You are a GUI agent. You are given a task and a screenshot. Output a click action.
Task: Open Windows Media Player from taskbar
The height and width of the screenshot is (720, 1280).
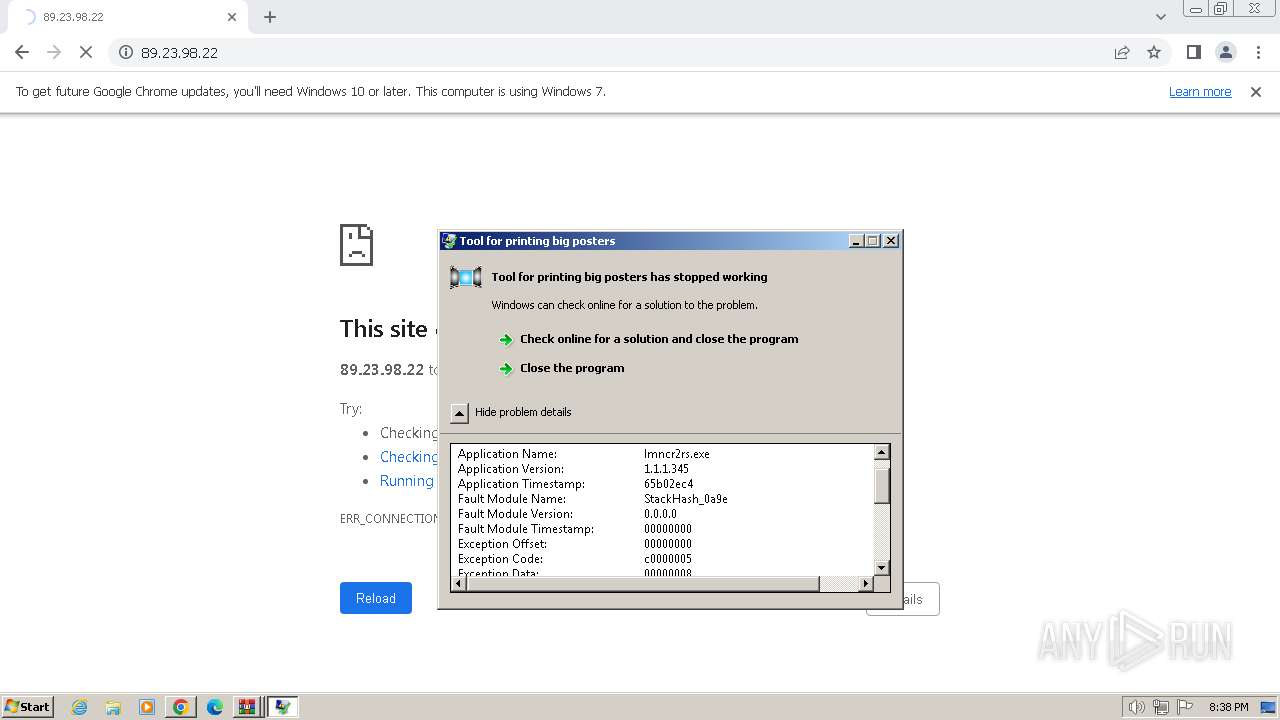[147, 707]
